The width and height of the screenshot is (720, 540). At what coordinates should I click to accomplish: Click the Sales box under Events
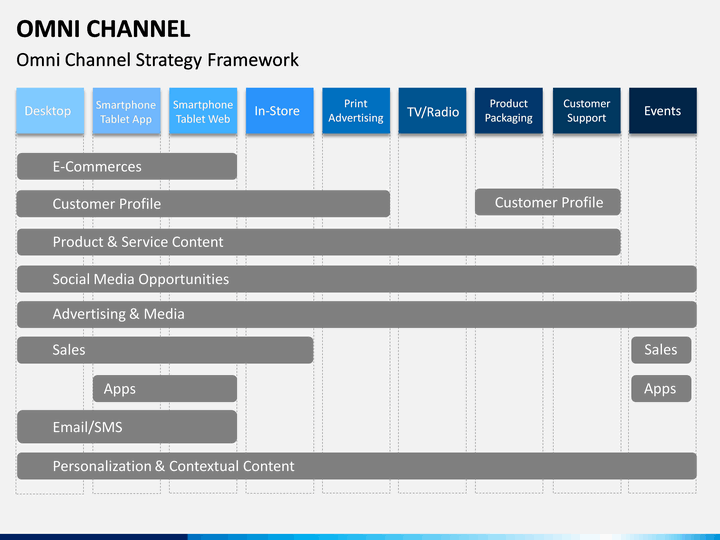[661, 350]
